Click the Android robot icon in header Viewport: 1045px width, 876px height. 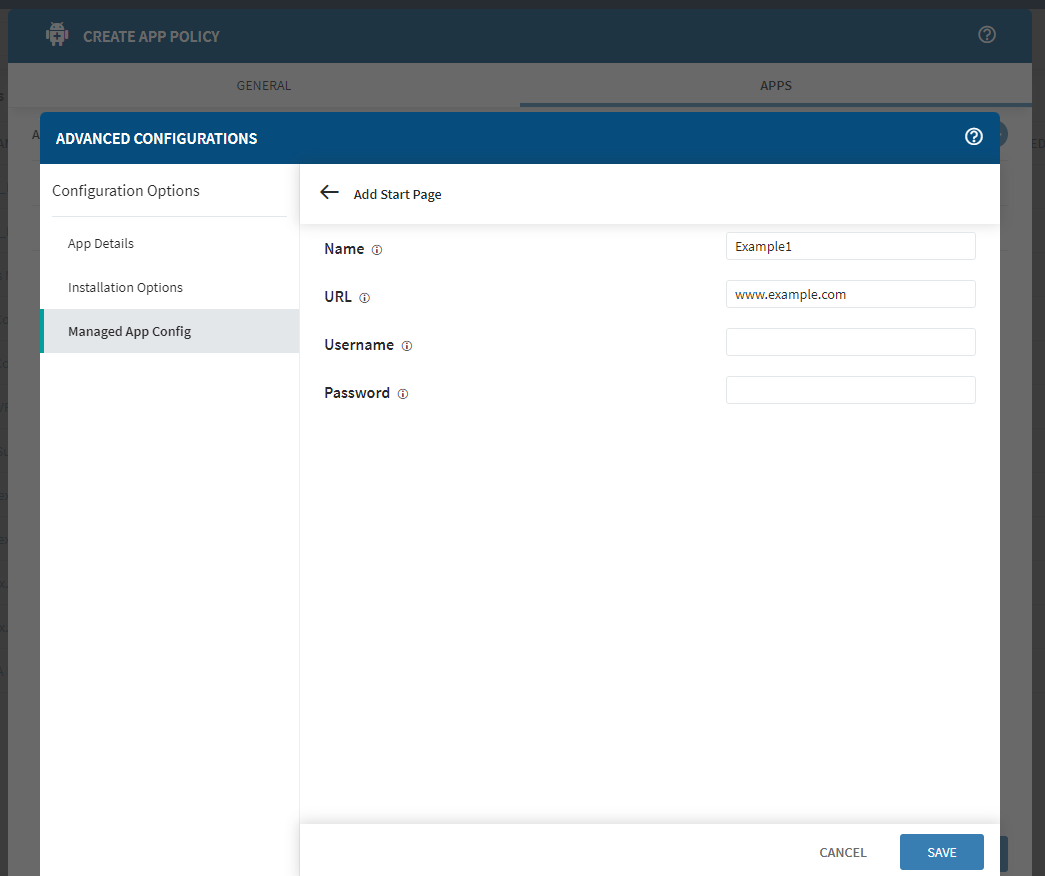tap(58, 35)
